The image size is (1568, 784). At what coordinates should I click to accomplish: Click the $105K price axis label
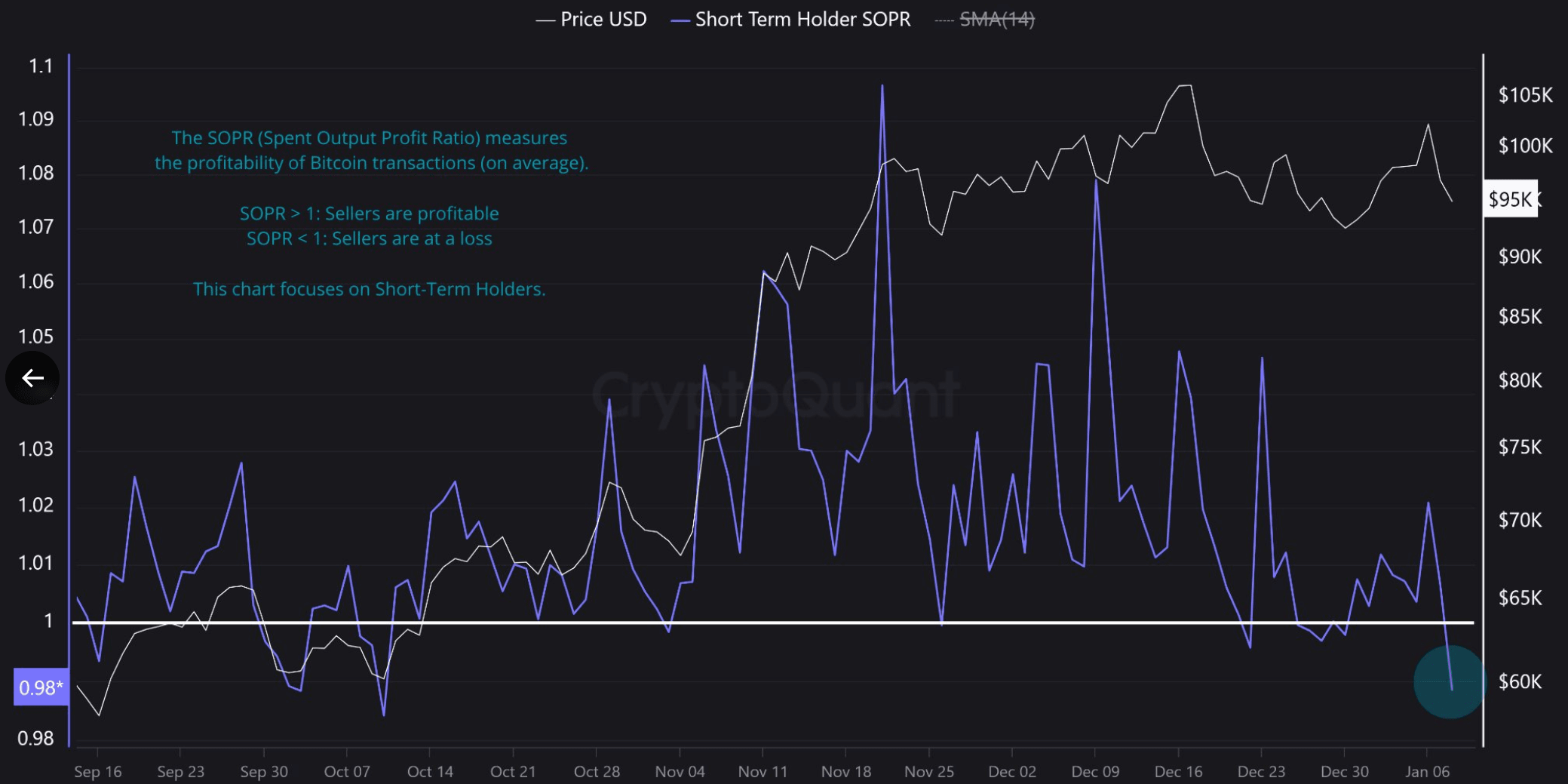tap(1525, 95)
